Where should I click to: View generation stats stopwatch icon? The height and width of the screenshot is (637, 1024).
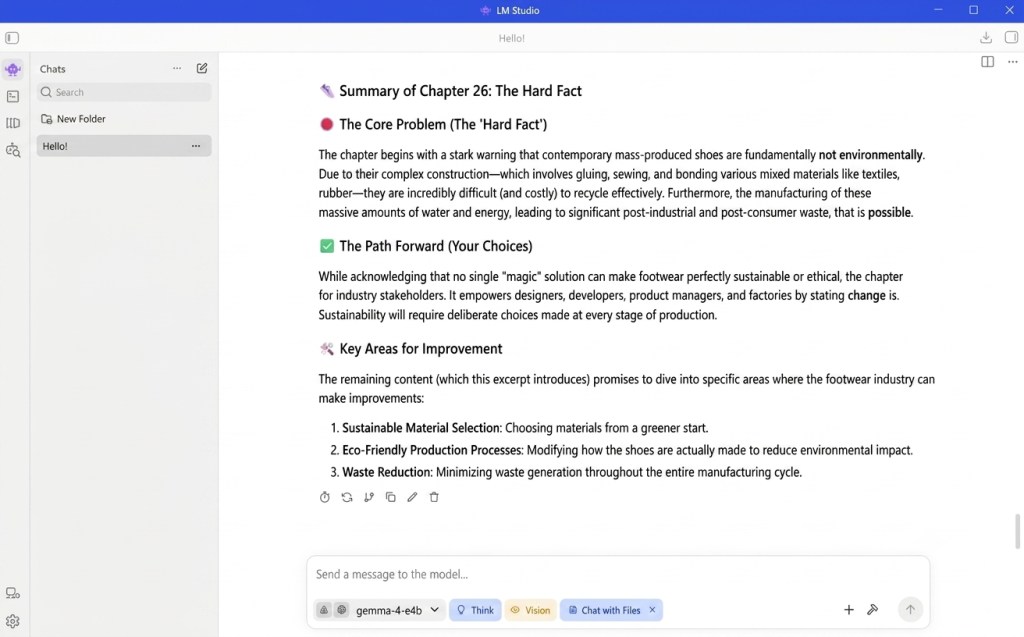tap(325, 497)
